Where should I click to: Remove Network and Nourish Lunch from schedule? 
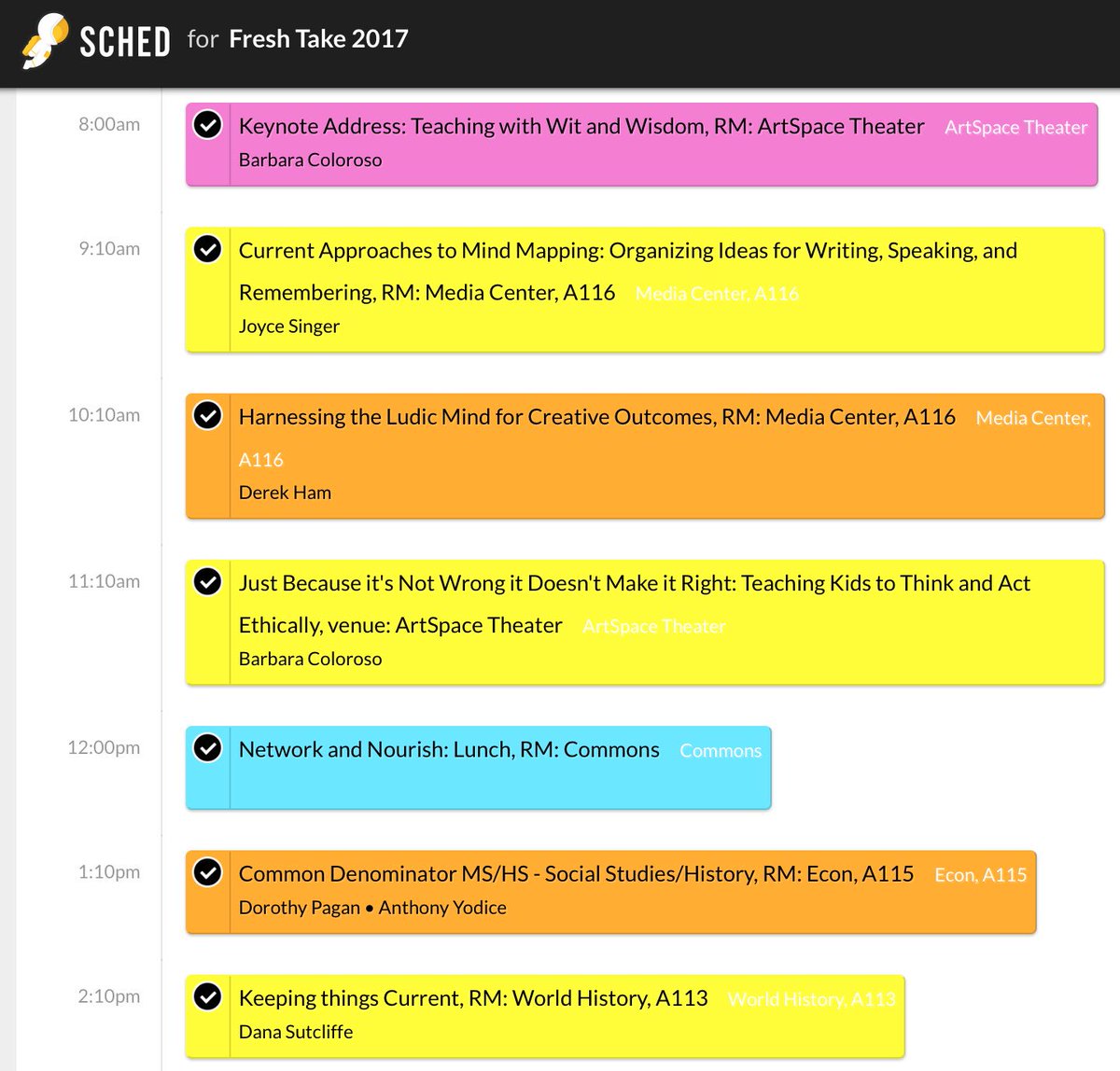point(207,747)
